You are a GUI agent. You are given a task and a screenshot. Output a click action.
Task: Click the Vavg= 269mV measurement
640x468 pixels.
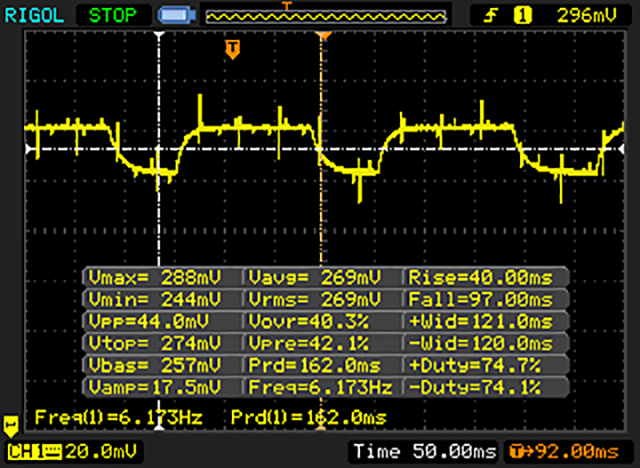[315, 278]
